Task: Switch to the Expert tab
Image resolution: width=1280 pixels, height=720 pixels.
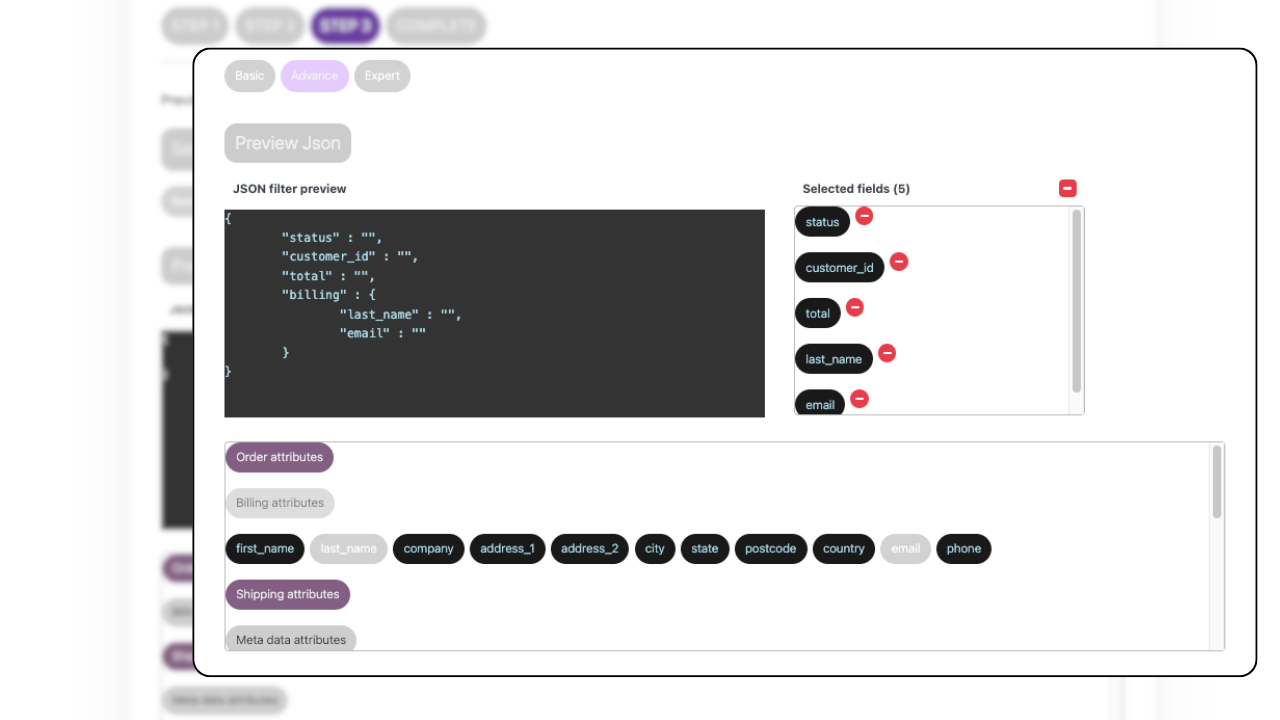Action: click(382, 75)
